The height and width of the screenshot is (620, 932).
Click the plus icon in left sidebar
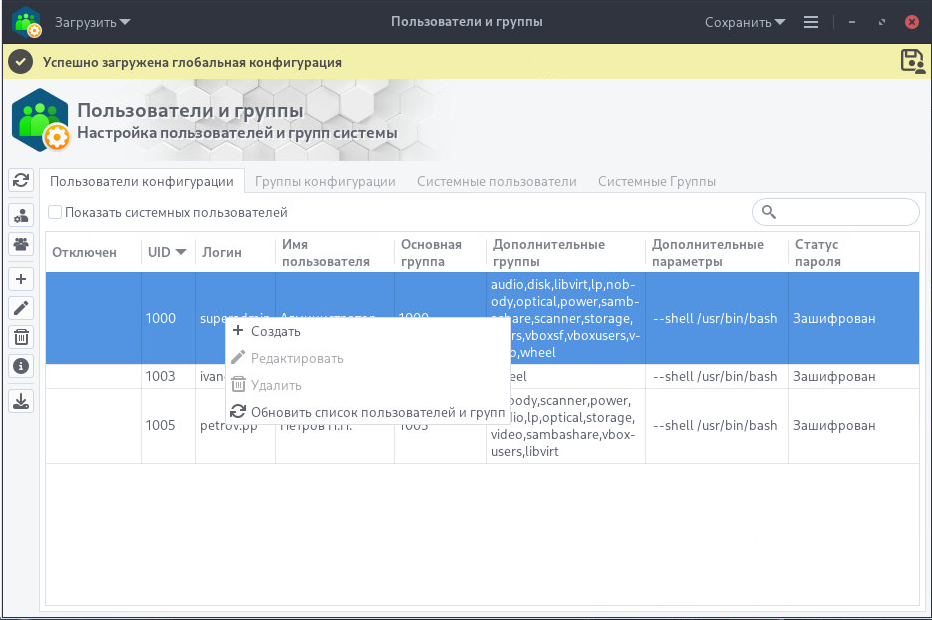(x=21, y=279)
